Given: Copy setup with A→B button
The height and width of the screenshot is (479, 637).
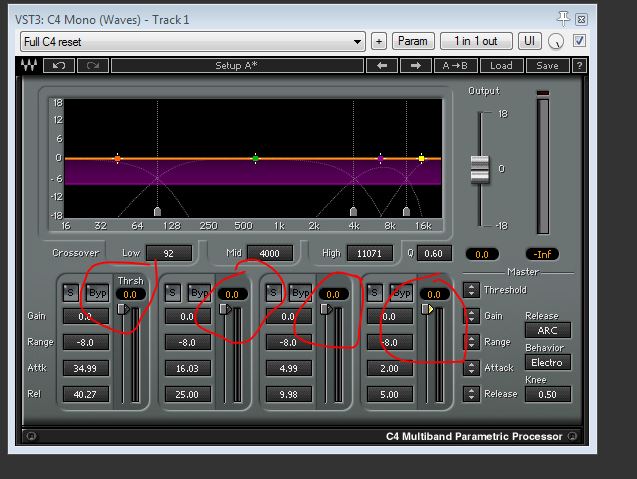Looking at the screenshot, I should click(455, 65).
